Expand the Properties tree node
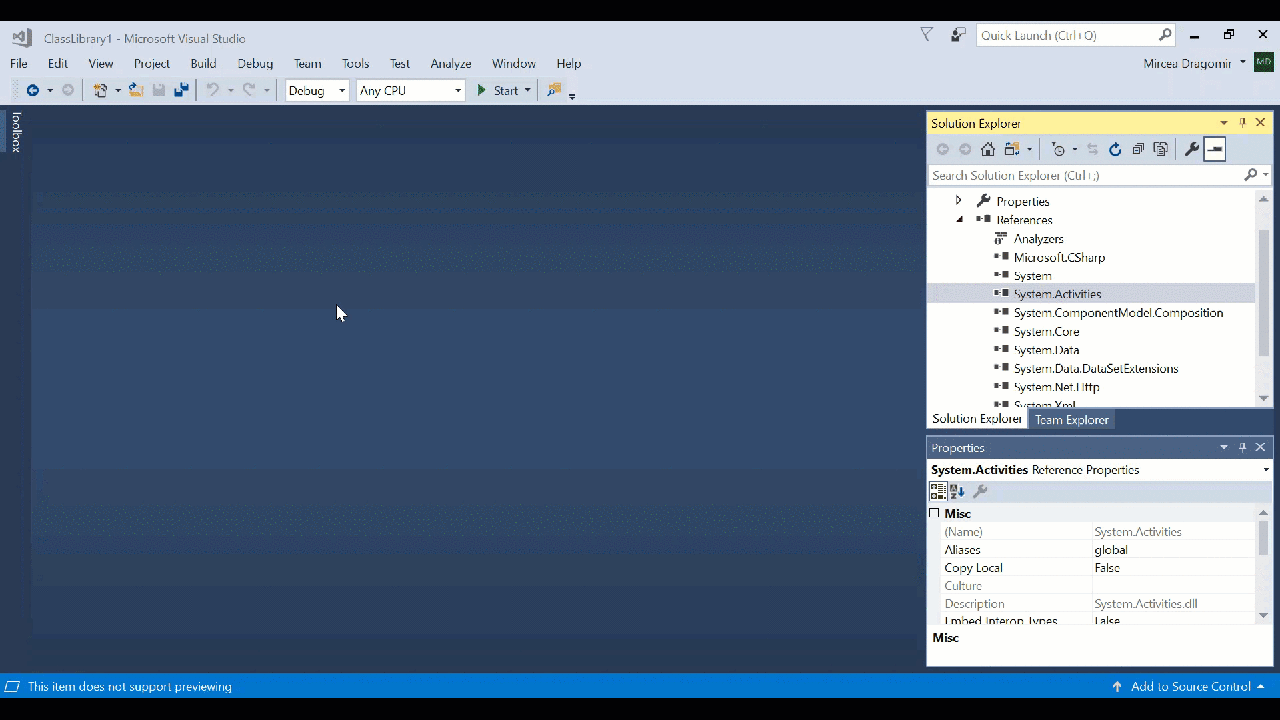1280x720 pixels. (958, 201)
